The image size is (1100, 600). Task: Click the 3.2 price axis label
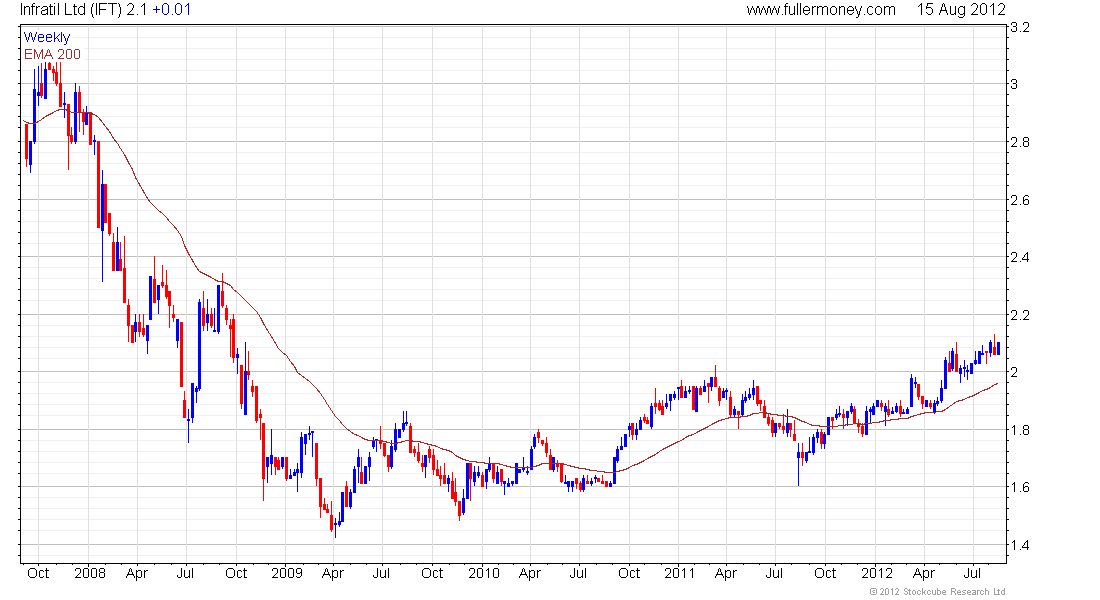1019,27
